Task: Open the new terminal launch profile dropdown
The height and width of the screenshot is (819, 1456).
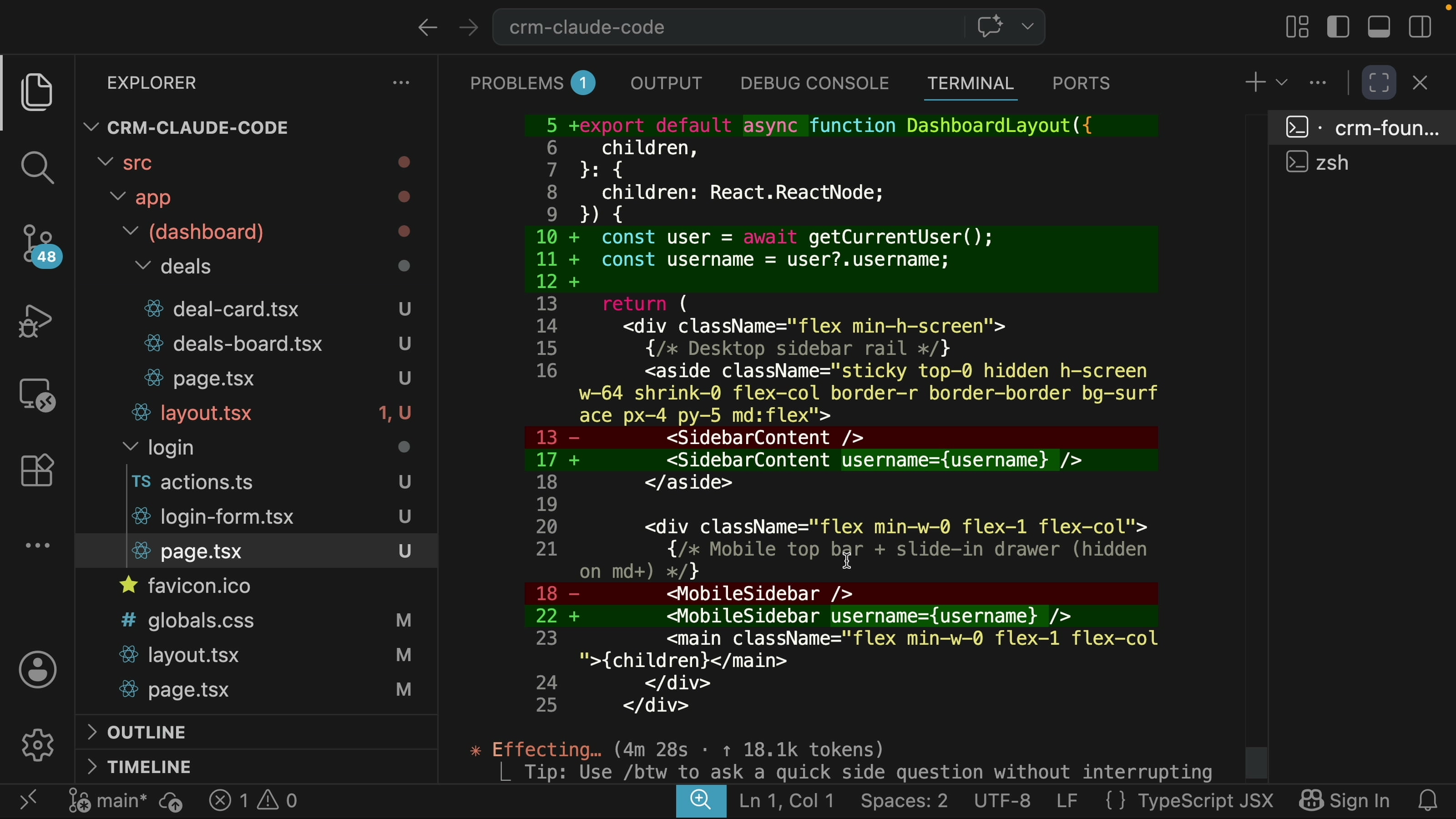Action: click(1281, 82)
